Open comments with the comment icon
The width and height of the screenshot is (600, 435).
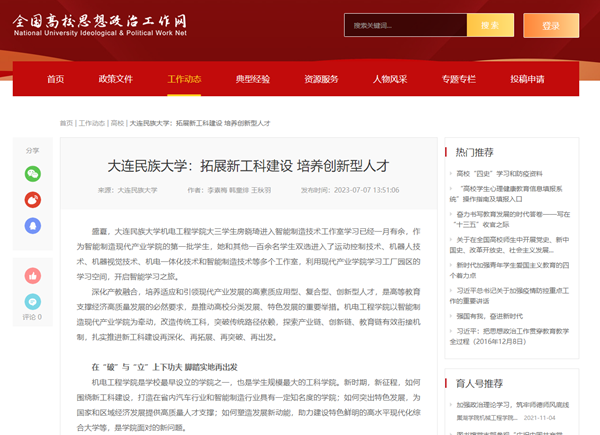tap(33, 300)
